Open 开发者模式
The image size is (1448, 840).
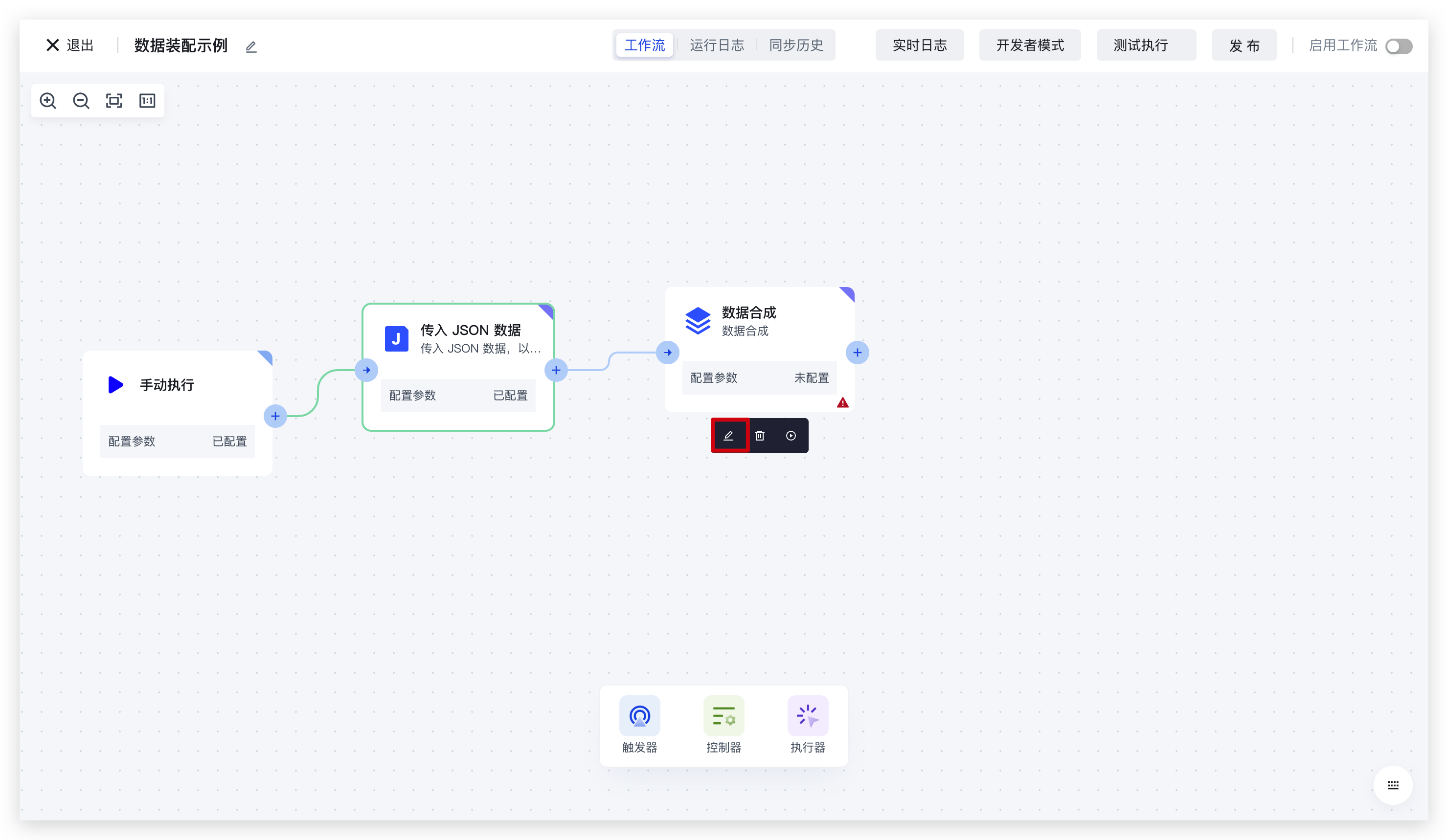point(1030,45)
